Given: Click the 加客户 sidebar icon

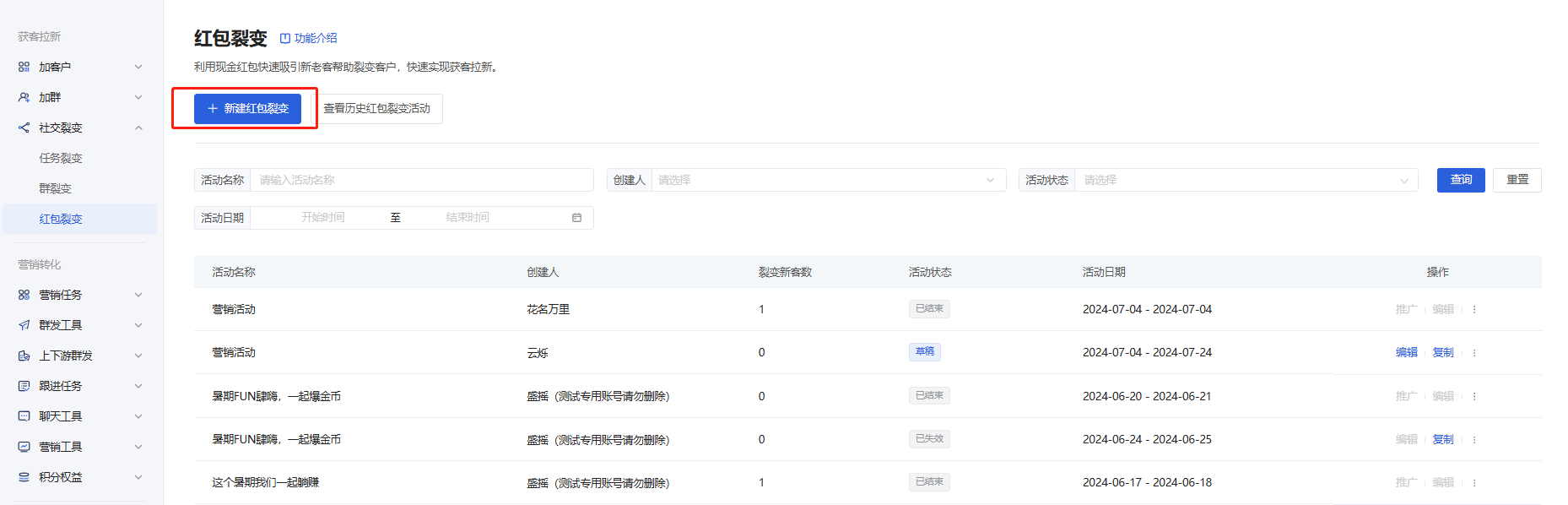Looking at the screenshot, I should click(24, 67).
